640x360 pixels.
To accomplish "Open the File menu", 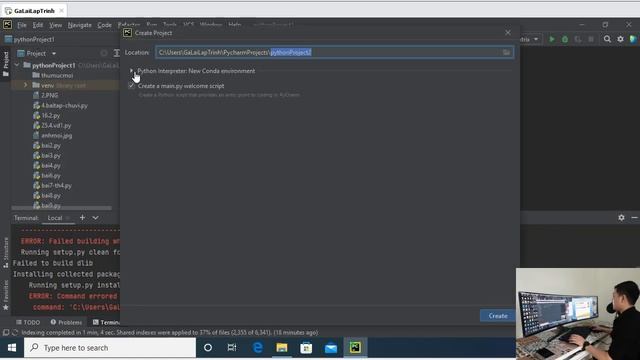I will pyautogui.click(x=22, y=25).
